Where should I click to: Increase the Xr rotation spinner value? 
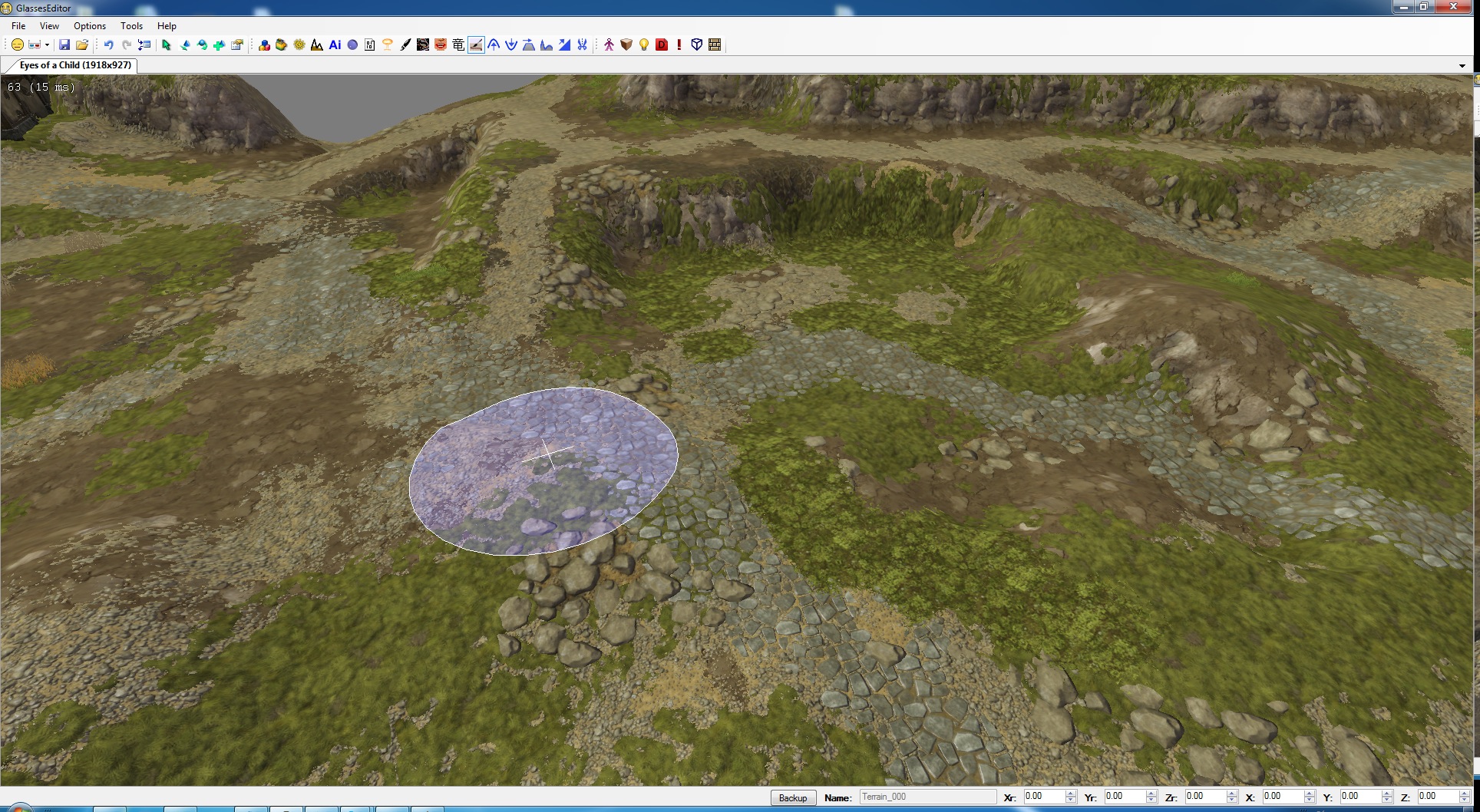coord(1070,794)
